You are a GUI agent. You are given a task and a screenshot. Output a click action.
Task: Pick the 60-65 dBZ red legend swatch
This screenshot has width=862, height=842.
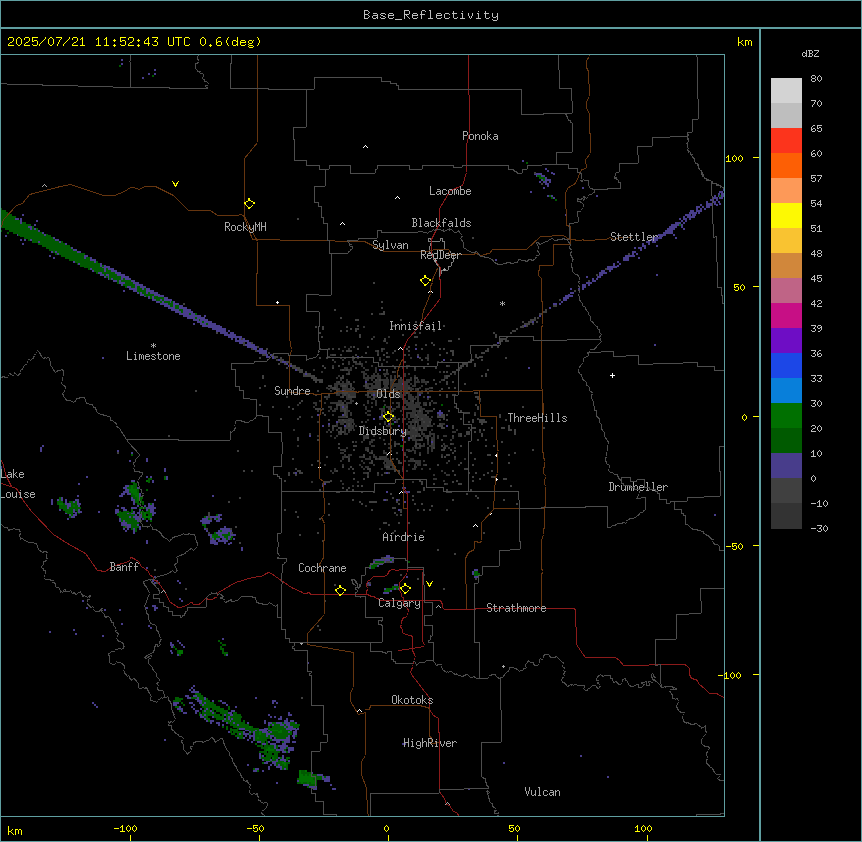(786, 141)
